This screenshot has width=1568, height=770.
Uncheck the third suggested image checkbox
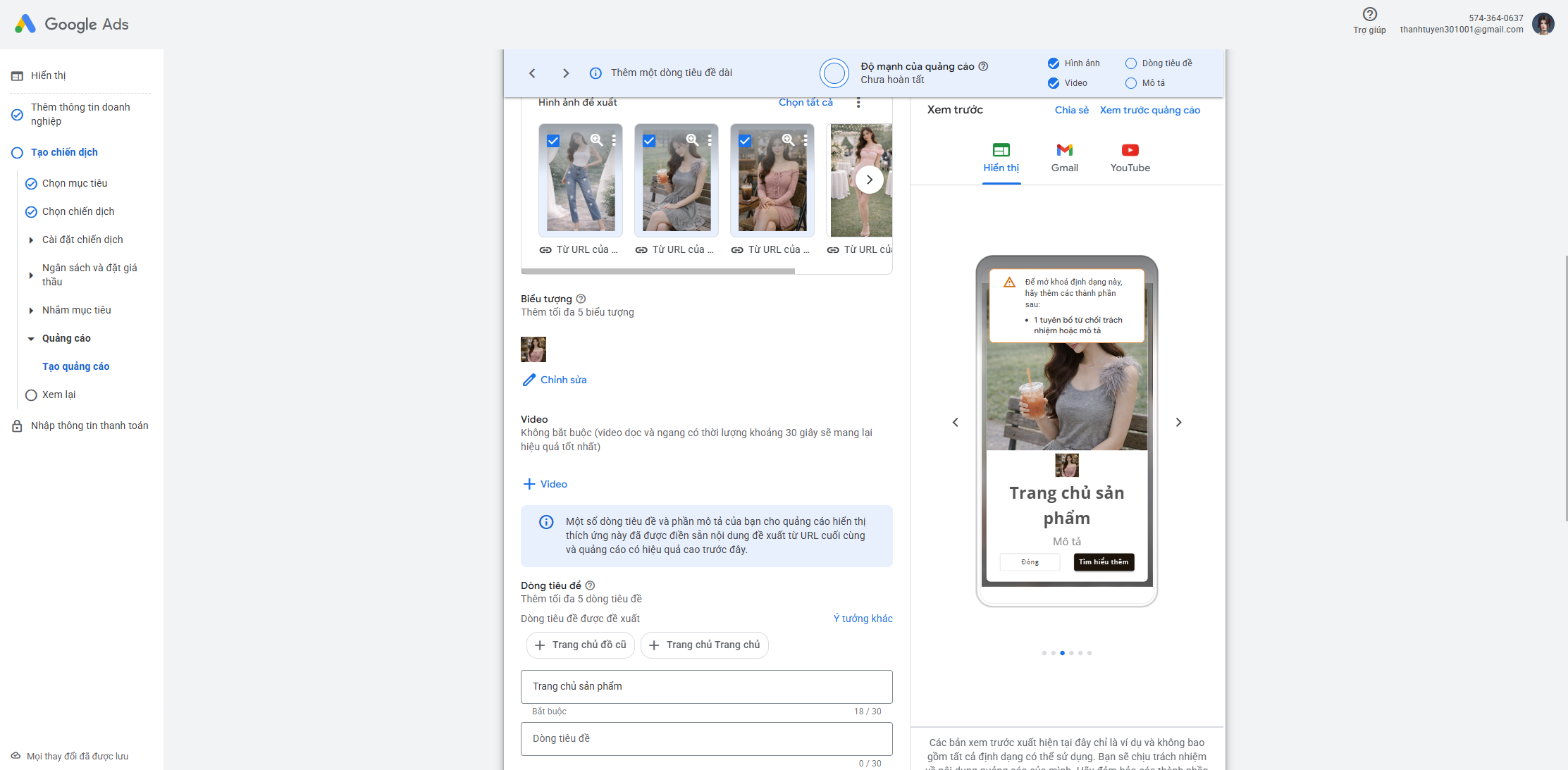coord(745,141)
